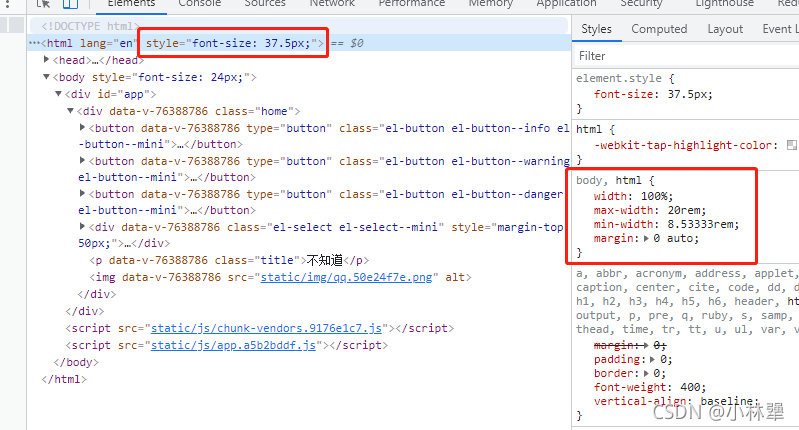Image resolution: width=799 pixels, height=430 pixels.
Task: Open the Security tab
Action: (641, 4)
